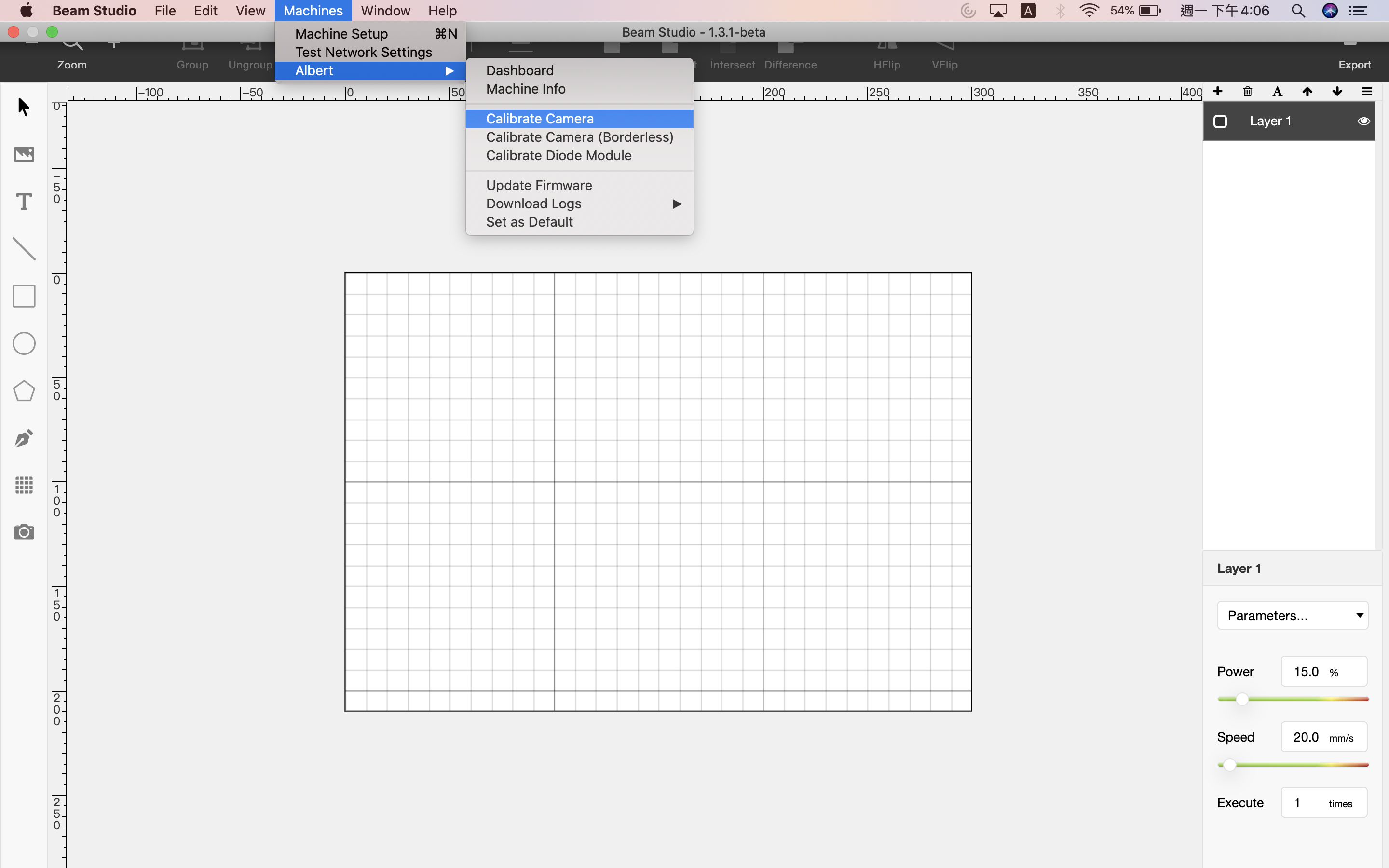
Task: Delete layer using trash icon
Action: click(1247, 92)
